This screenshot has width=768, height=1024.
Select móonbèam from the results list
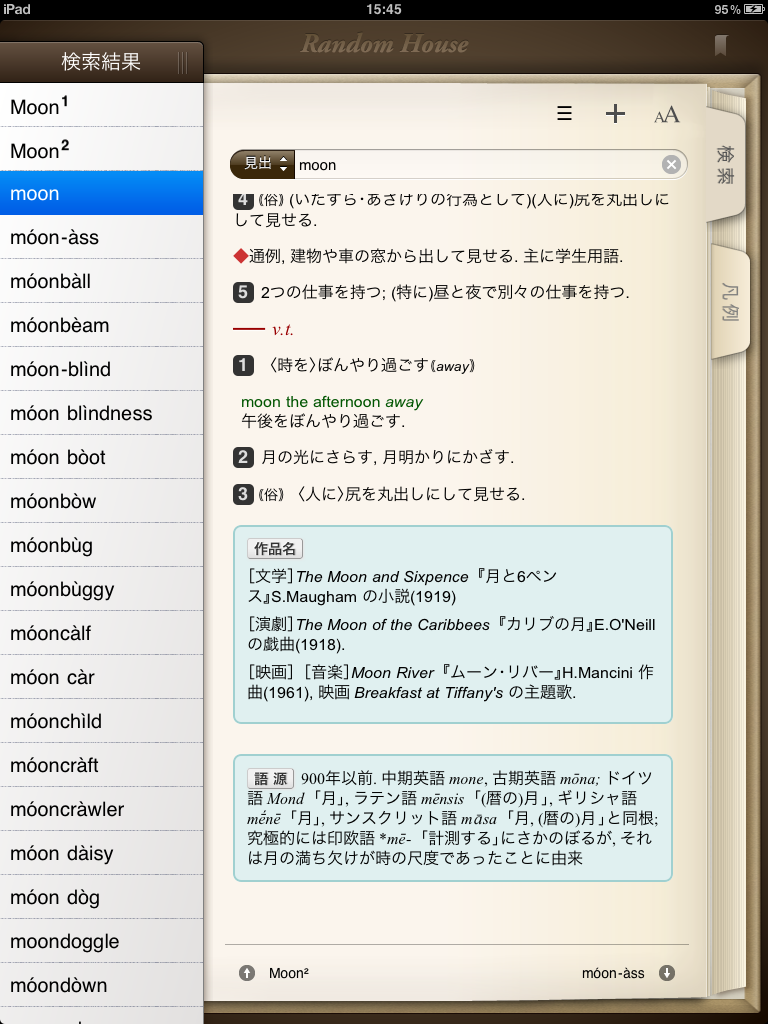pyautogui.click(x=101, y=326)
